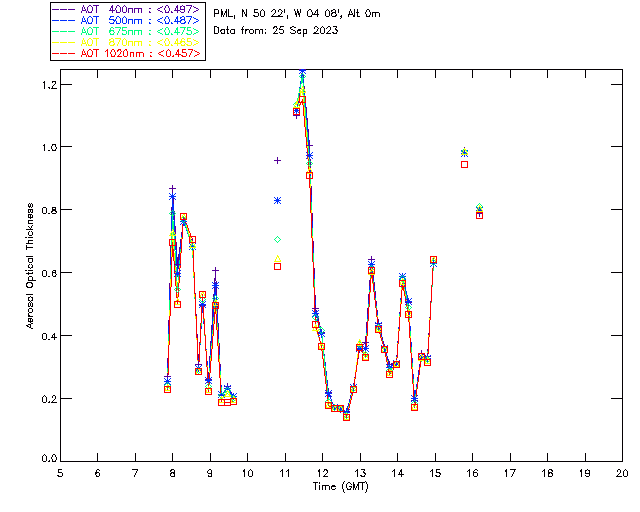Click the red AOT 1020nm legend entry
Image resolution: width=640 pixels, height=512 pixels.
pos(128,53)
